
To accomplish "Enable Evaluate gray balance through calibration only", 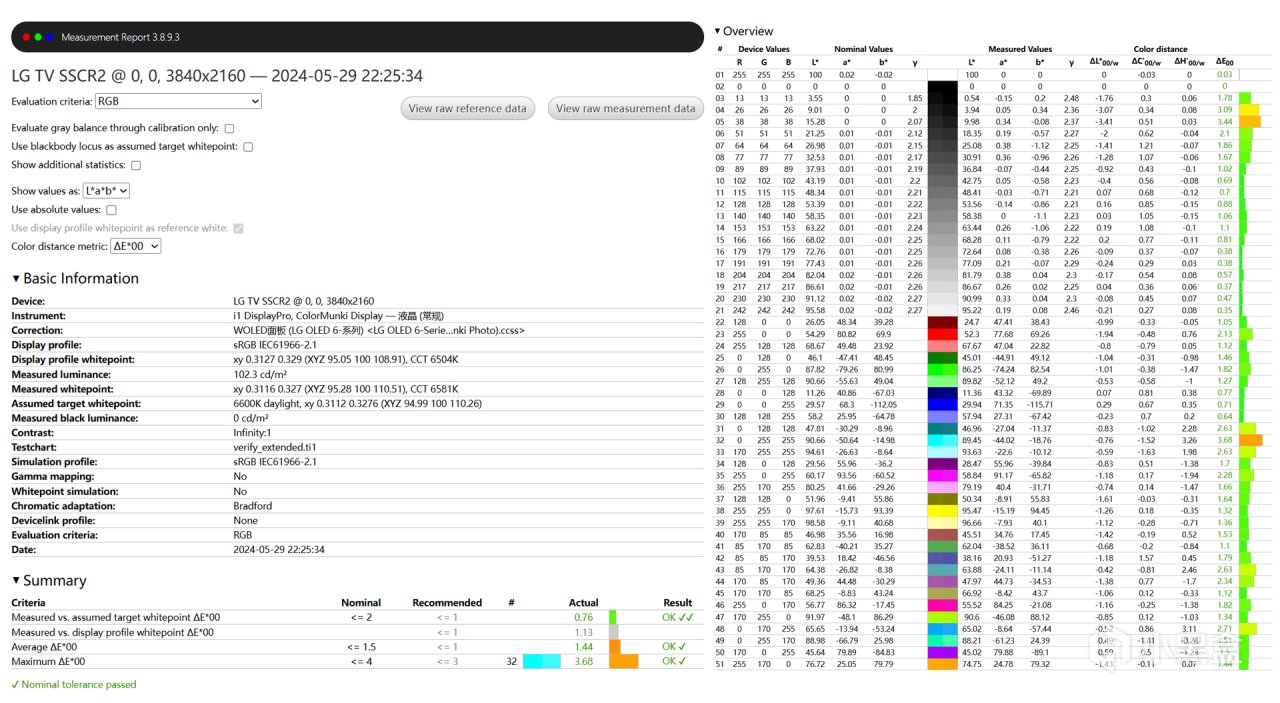I will point(230,128).
